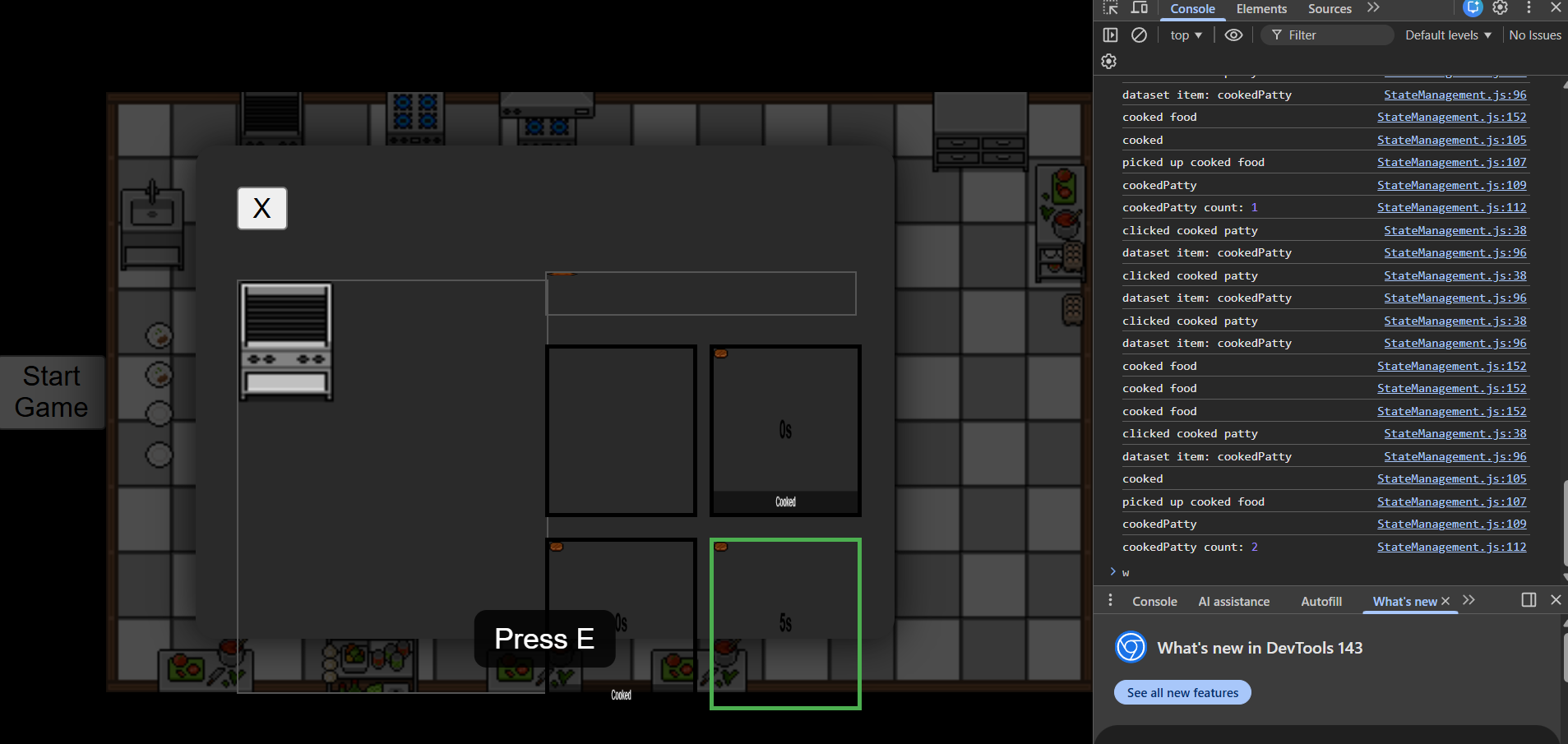Open the AI assistance drawer tab

pyautogui.click(x=1233, y=602)
